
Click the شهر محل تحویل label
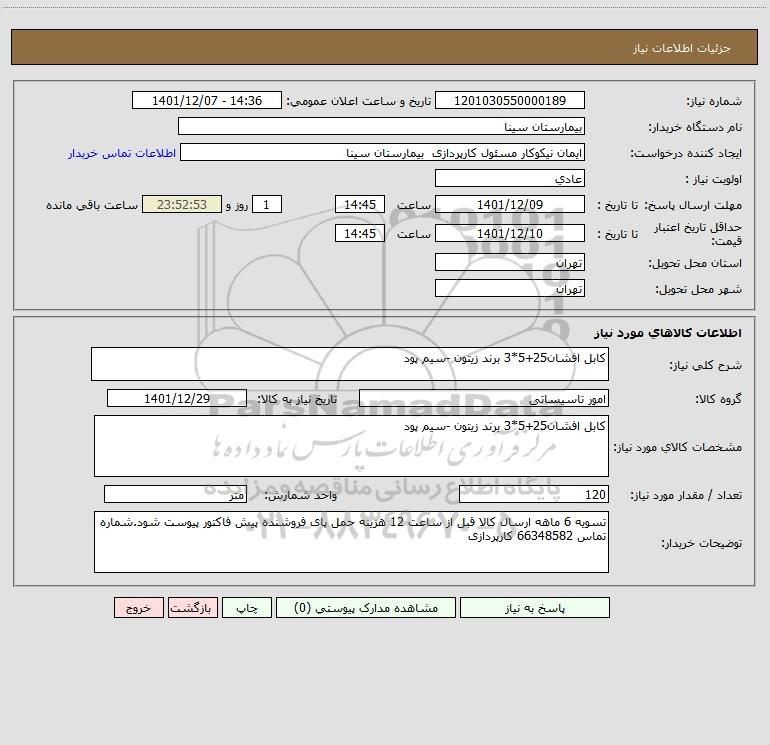698,290
